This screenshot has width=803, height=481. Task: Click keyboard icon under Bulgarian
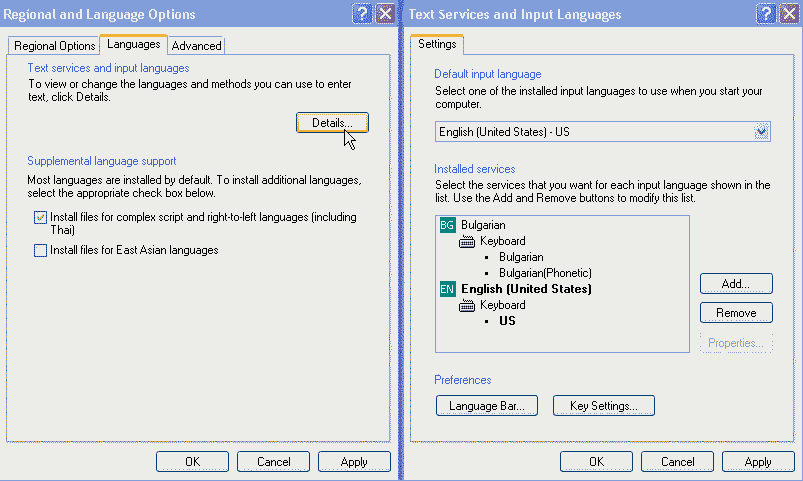467,241
